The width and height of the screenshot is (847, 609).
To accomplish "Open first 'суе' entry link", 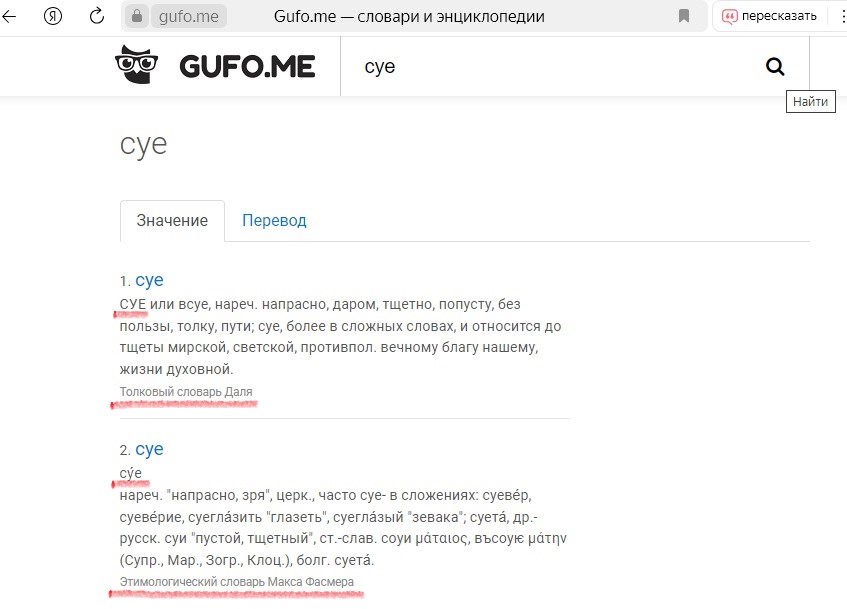I will point(149,280).
